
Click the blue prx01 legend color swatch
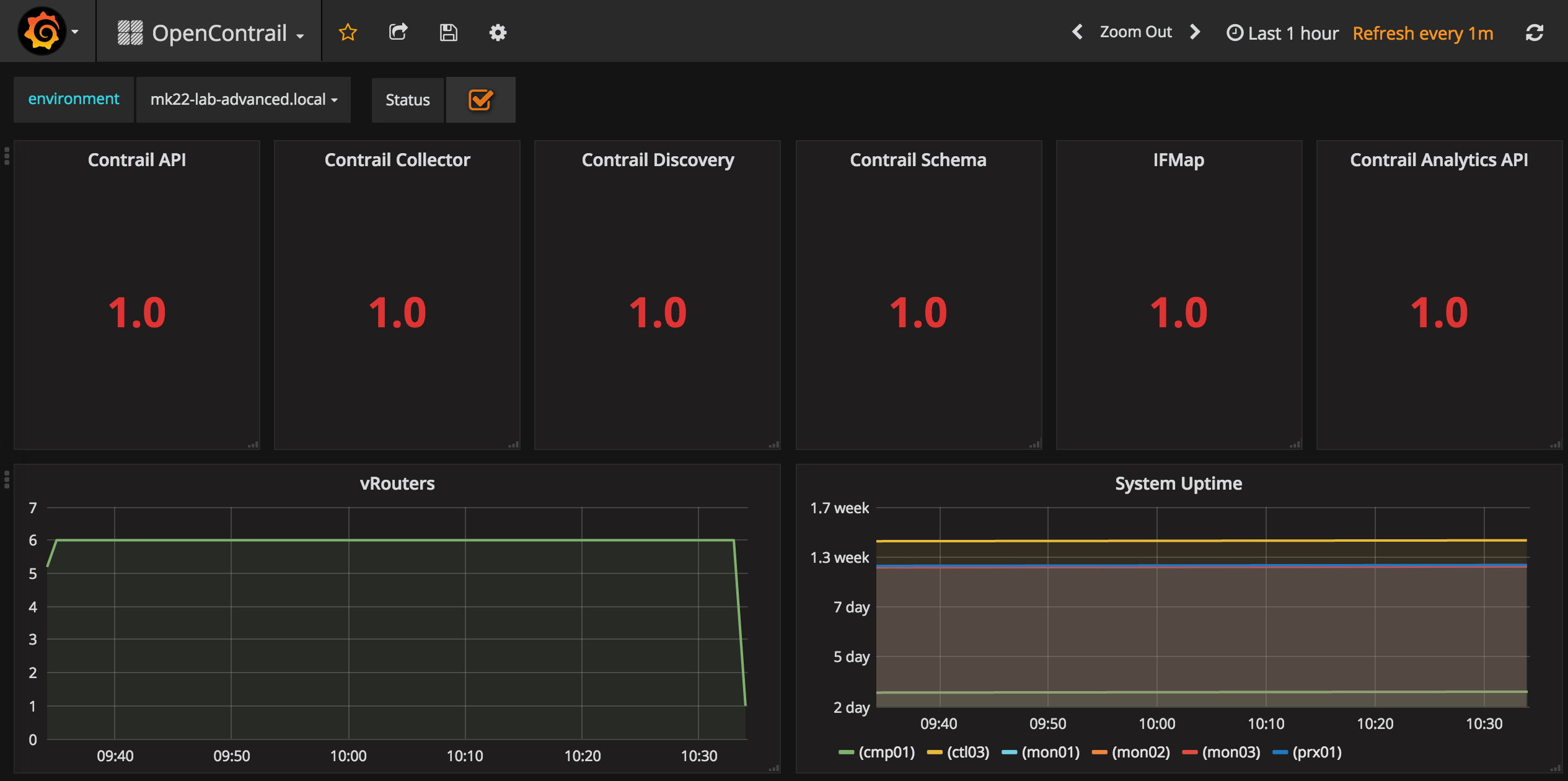(x=1280, y=752)
